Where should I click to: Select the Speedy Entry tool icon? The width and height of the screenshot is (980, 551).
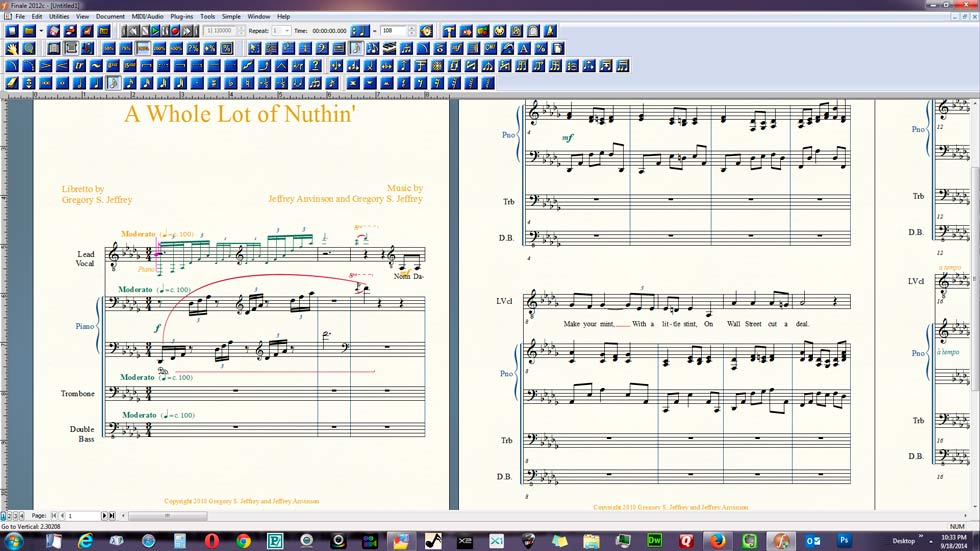point(372,48)
